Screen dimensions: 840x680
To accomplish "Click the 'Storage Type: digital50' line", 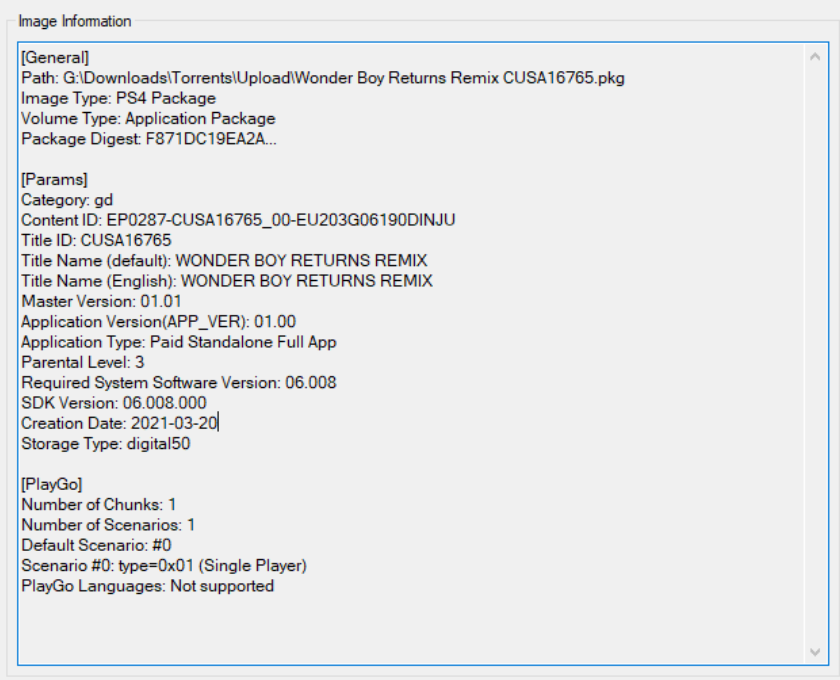I will pyautogui.click(x=106, y=444).
